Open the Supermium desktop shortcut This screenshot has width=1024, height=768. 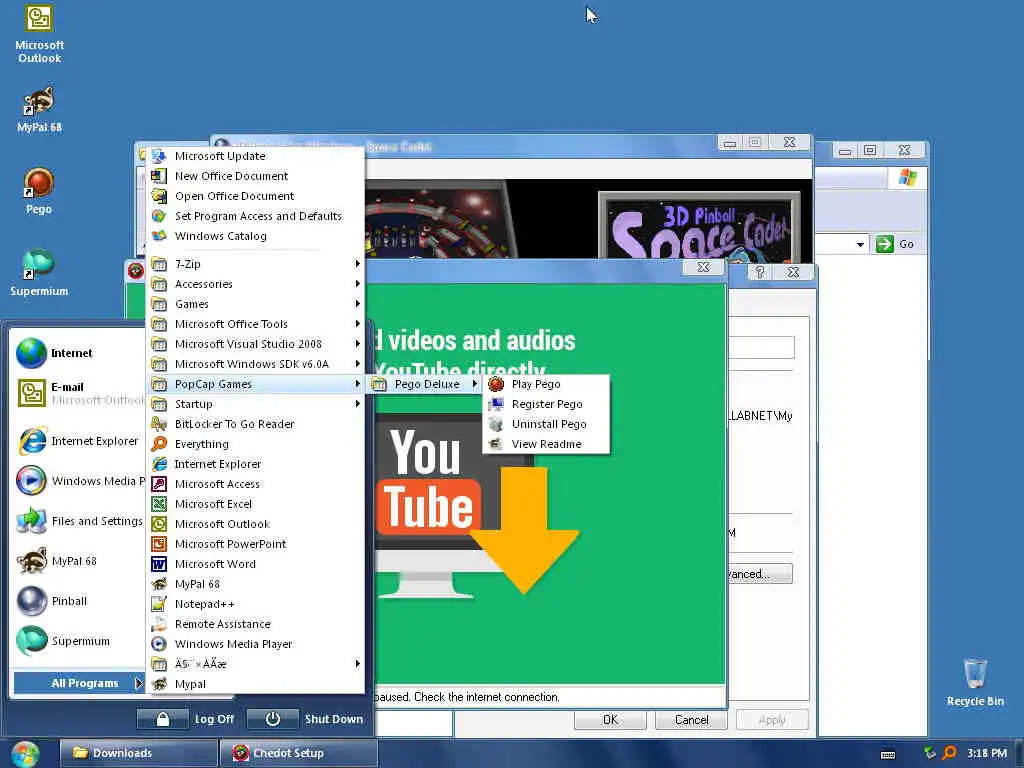(x=39, y=273)
